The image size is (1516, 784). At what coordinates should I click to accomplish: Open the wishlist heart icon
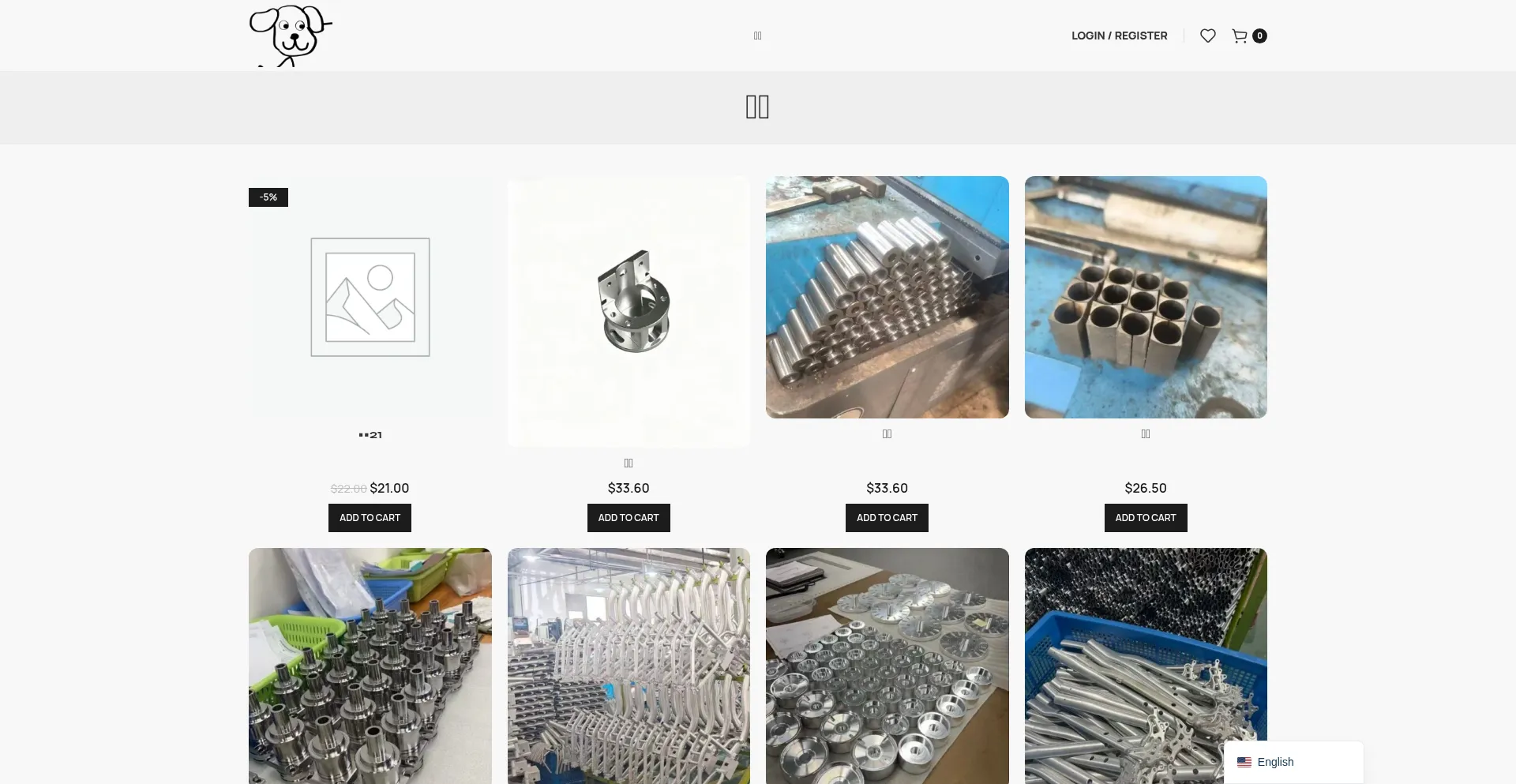click(x=1207, y=36)
